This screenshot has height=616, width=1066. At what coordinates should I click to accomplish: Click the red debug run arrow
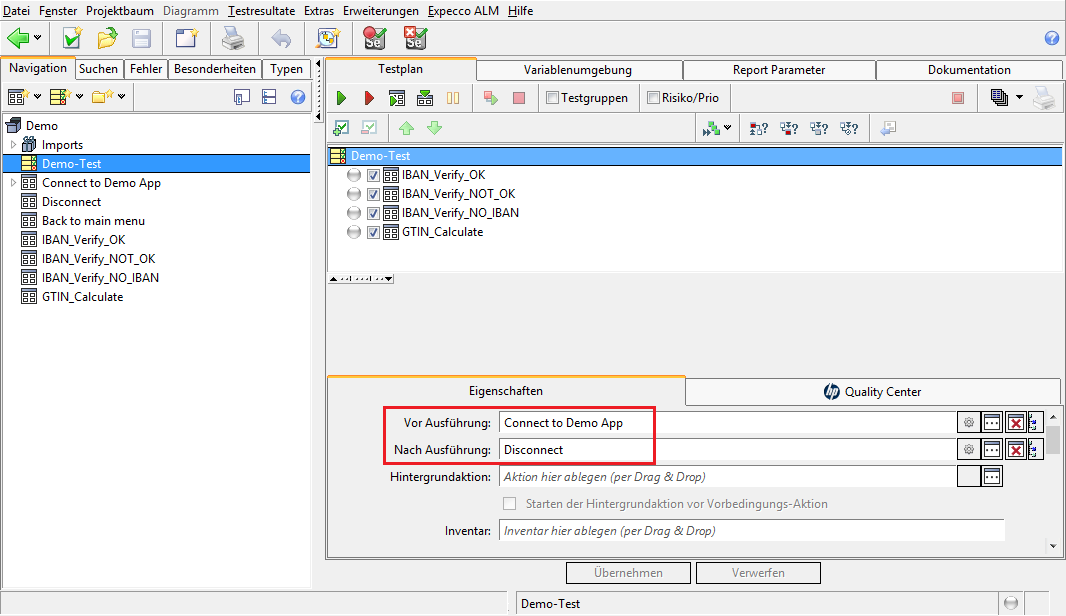369,98
